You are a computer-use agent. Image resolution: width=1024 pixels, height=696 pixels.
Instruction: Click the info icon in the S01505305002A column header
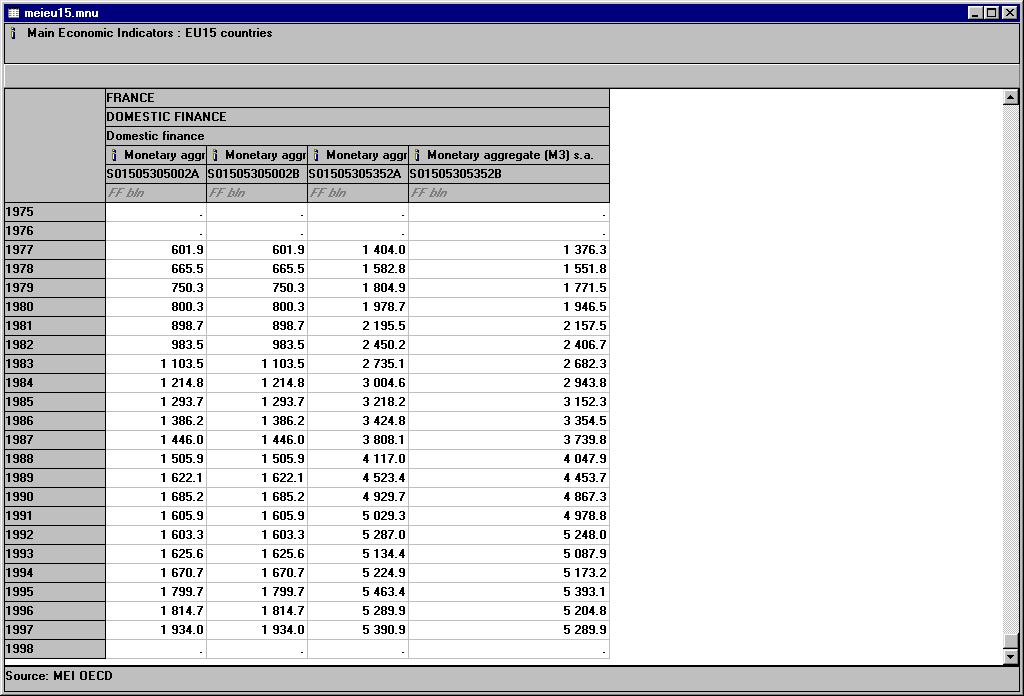point(115,155)
